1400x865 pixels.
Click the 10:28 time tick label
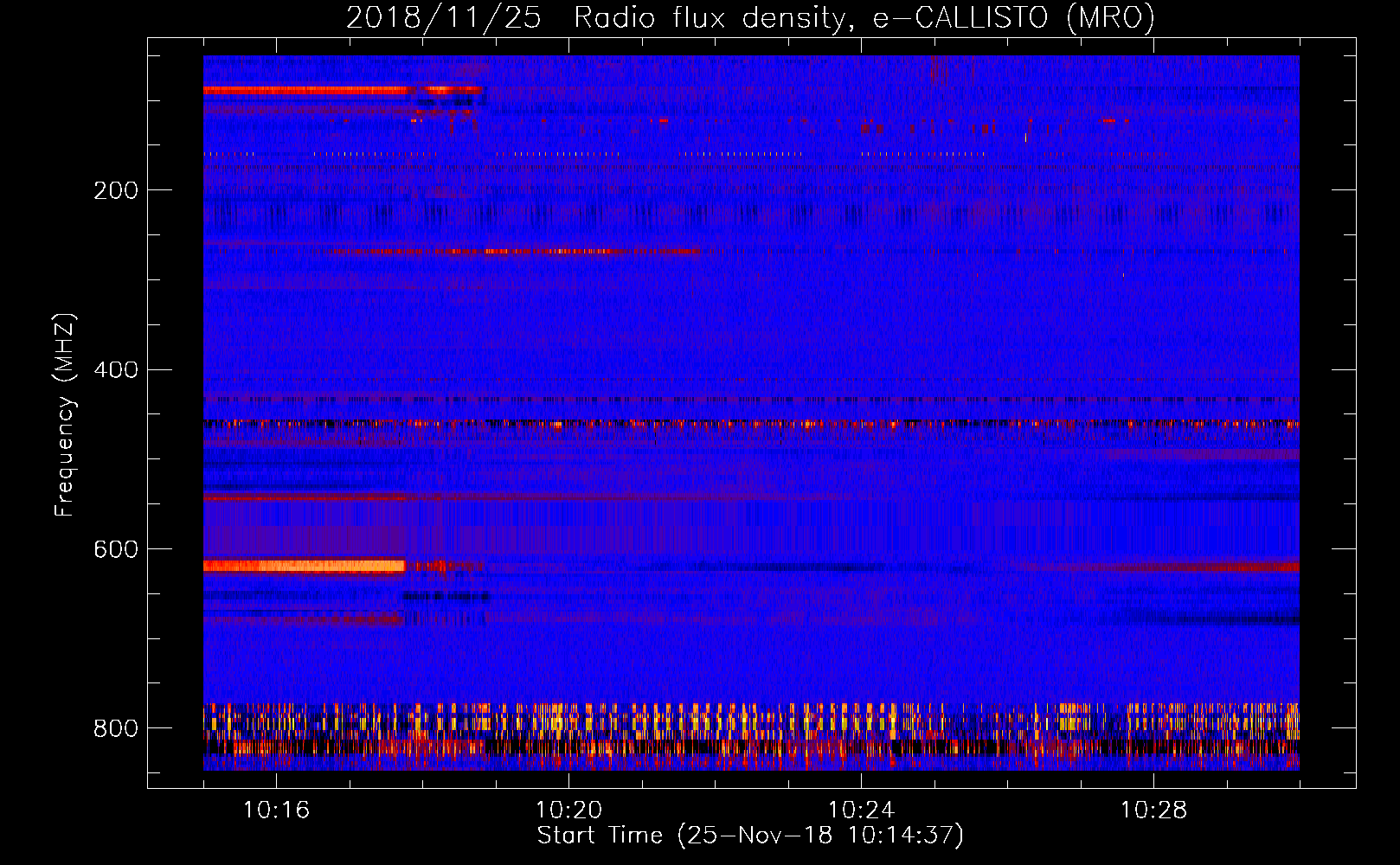coord(1153,811)
